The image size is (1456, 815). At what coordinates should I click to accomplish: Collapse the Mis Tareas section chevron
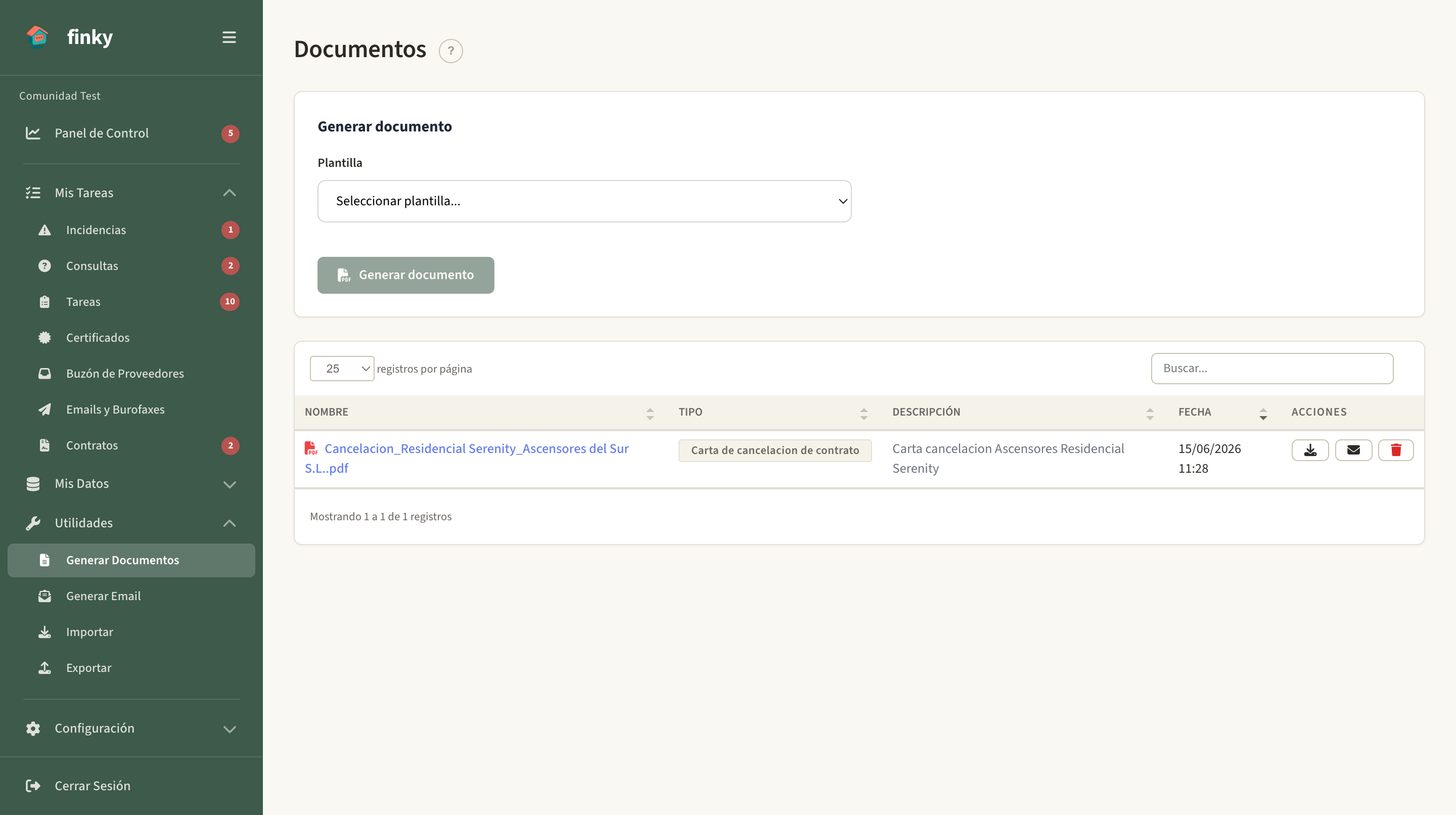pos(229,193)
